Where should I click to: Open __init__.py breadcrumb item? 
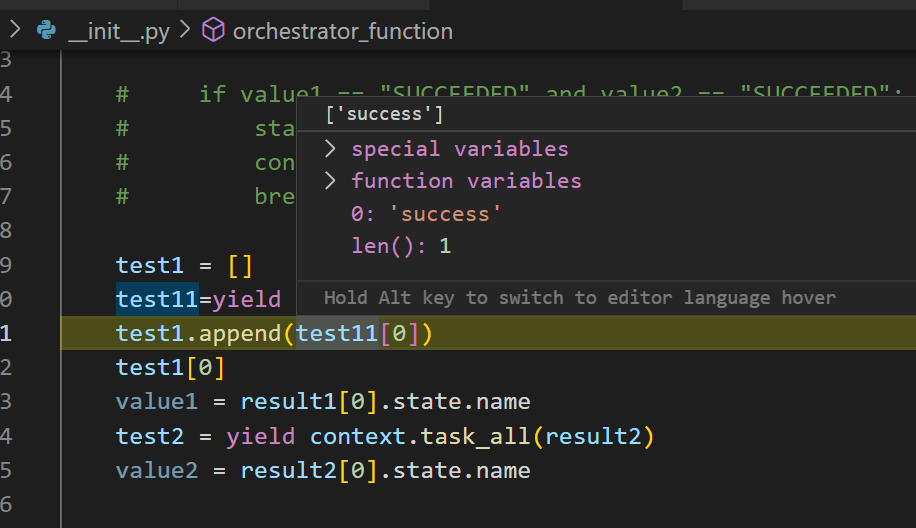119,32
